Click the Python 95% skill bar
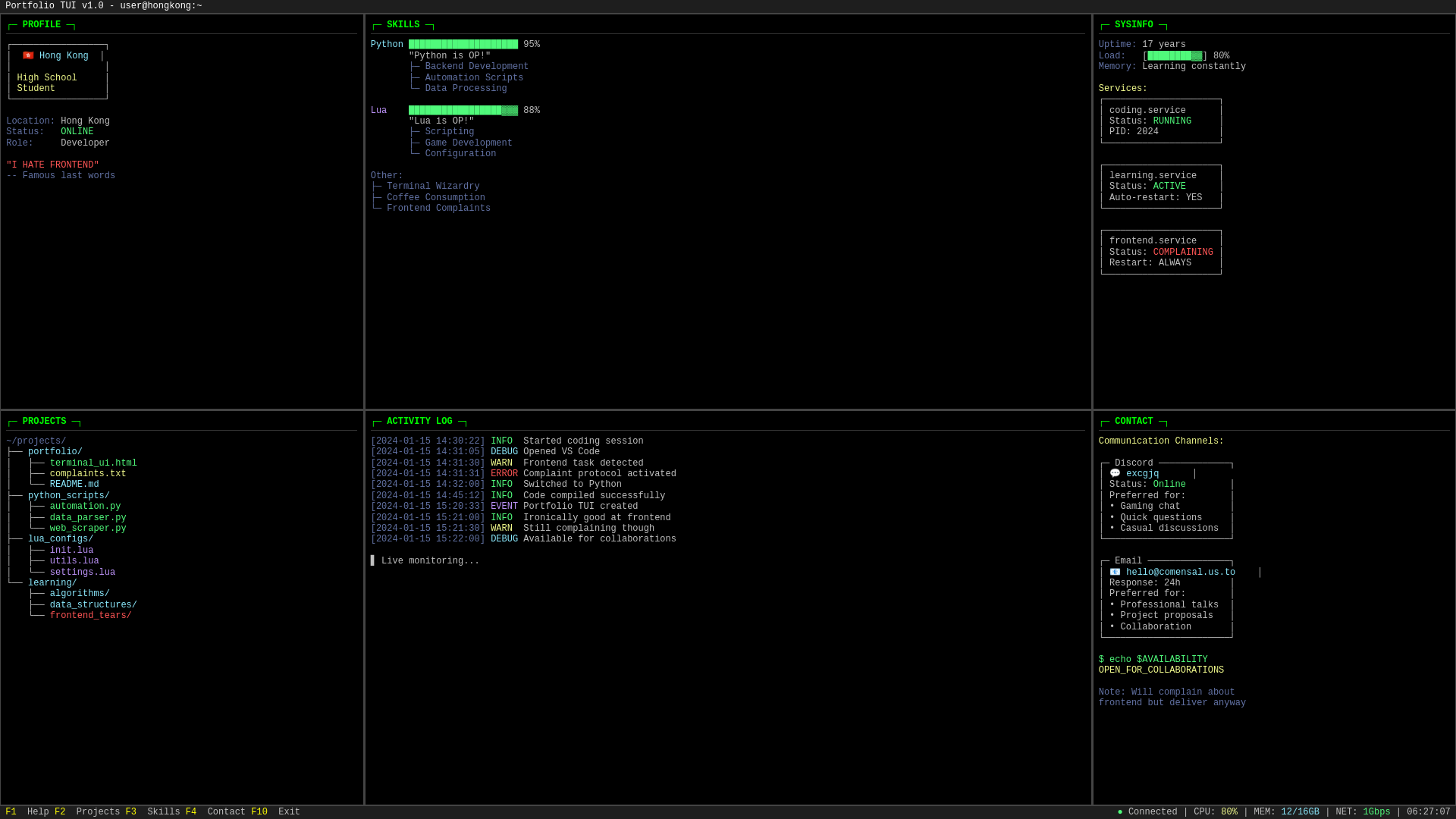Viewport: 1456px width, 819px height. pyautogui.click(x=463, y=45)
